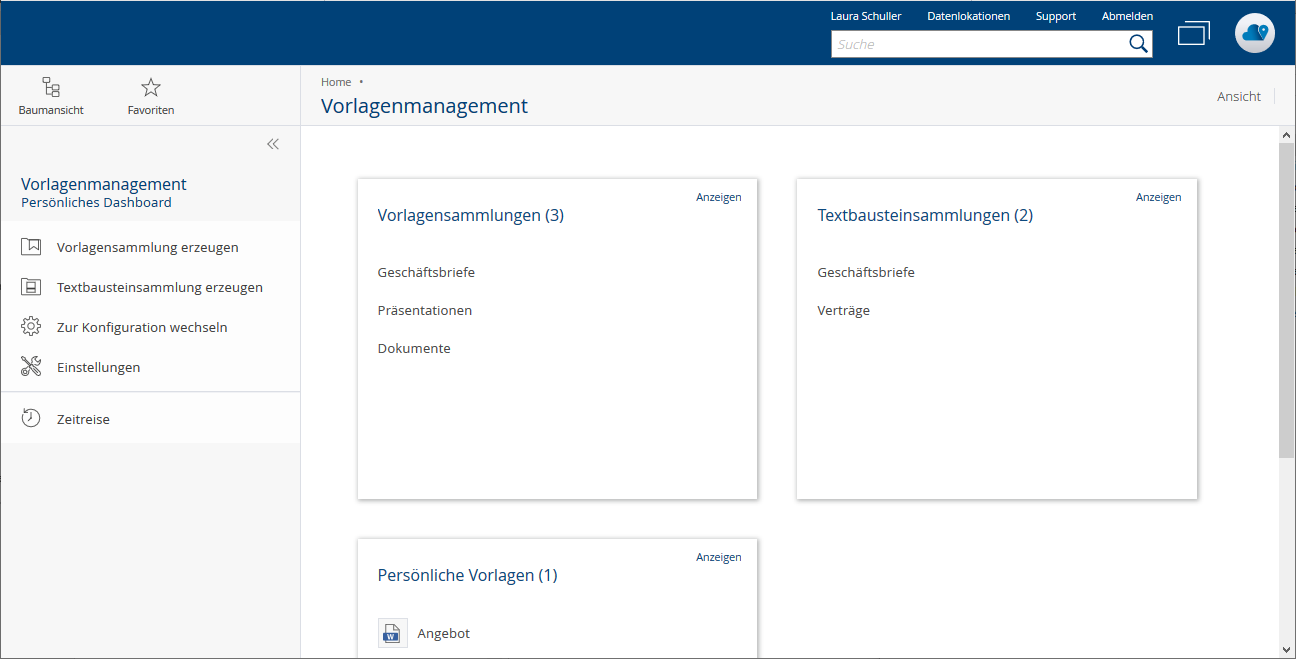Click Anzeigen on Persönliche Vorlagen card
This screenshot has height=659, width=1296.
[x=719, y=557]
